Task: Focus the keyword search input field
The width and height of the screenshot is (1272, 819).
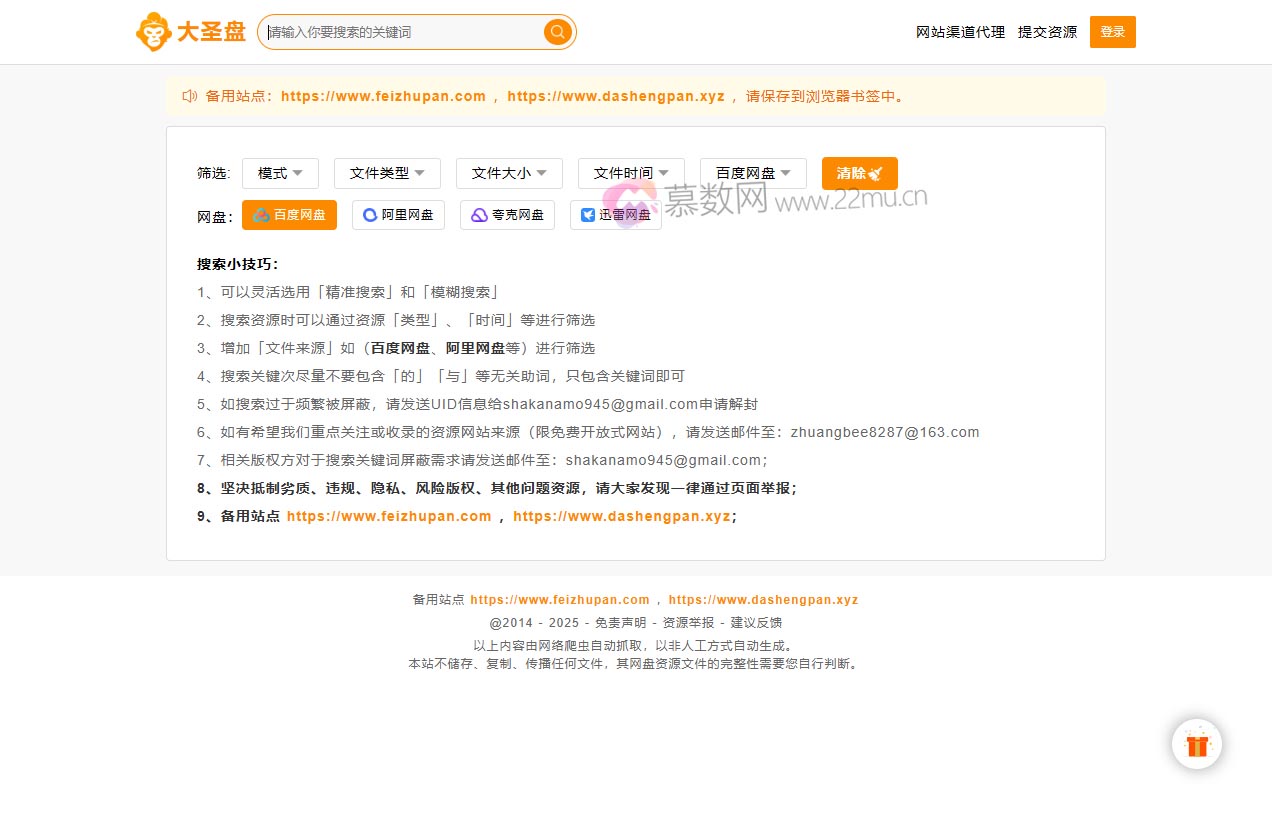Action: (x=400, y=32)
